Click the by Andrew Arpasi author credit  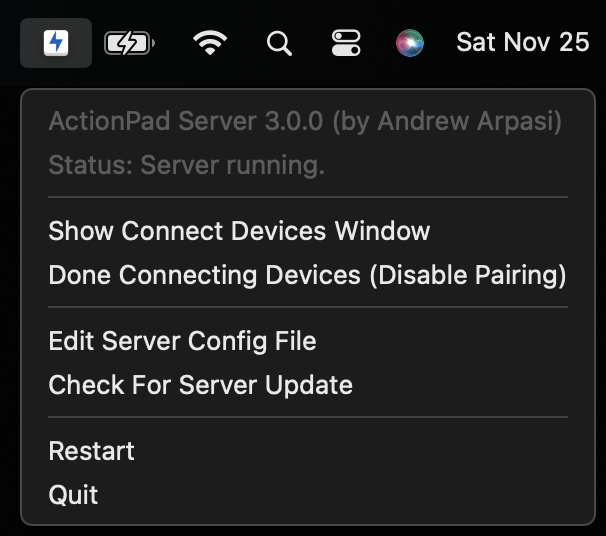[447, 122]
